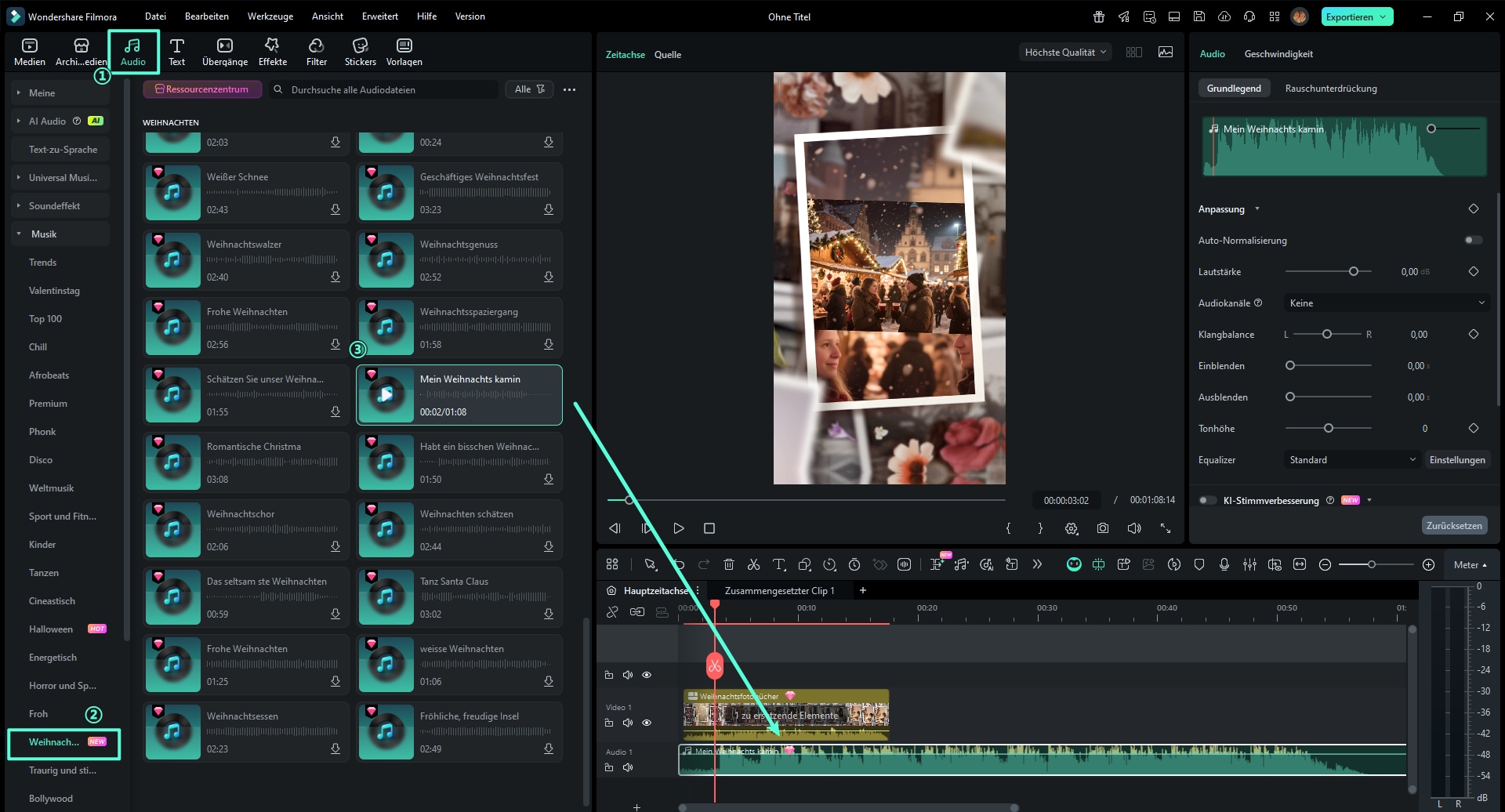This screenshot has width=1505, height=812.
Task: Open the Audiokanäle dropdown
Action: 1386,303
